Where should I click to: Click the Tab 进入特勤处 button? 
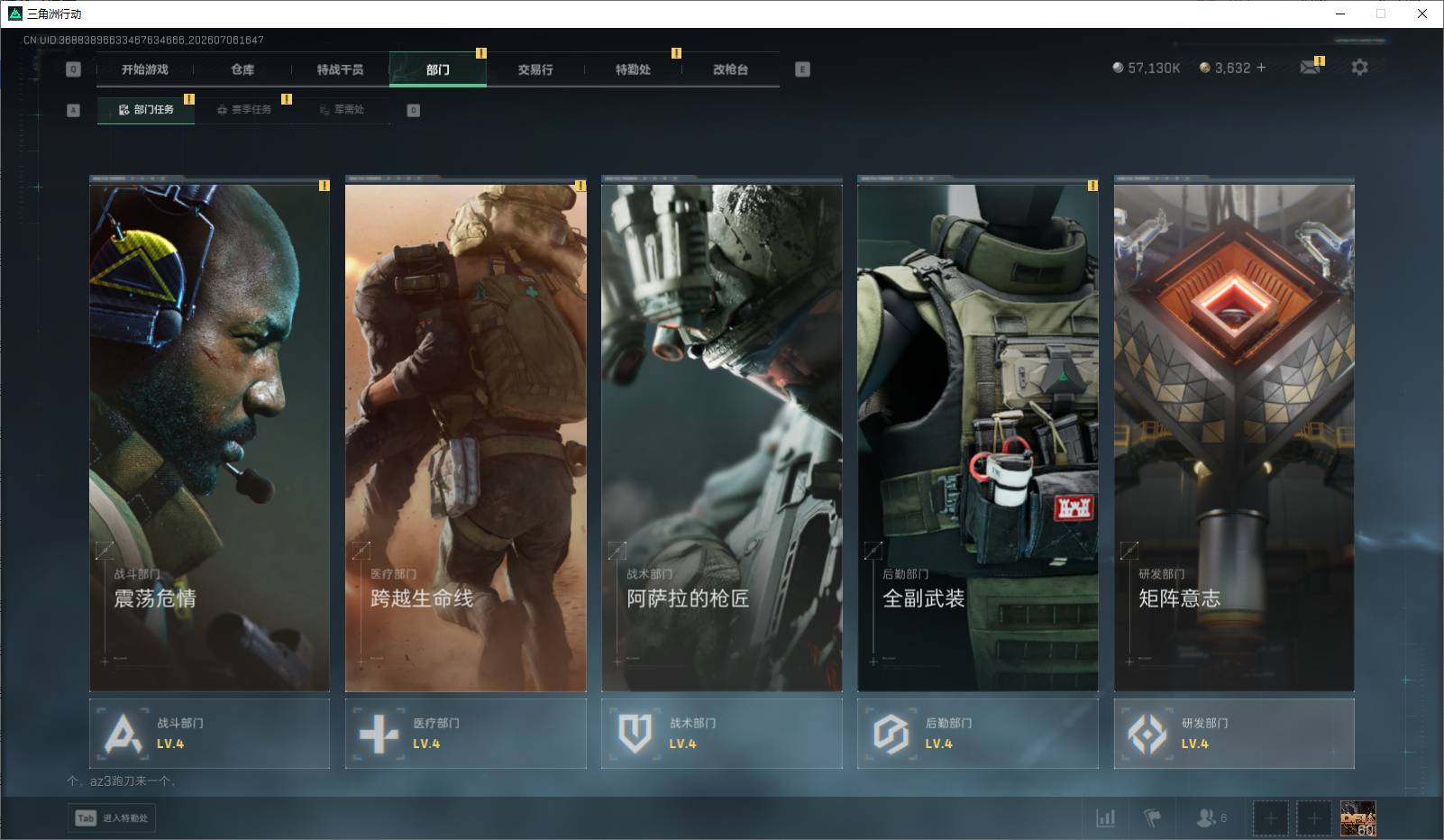(112, 817)
